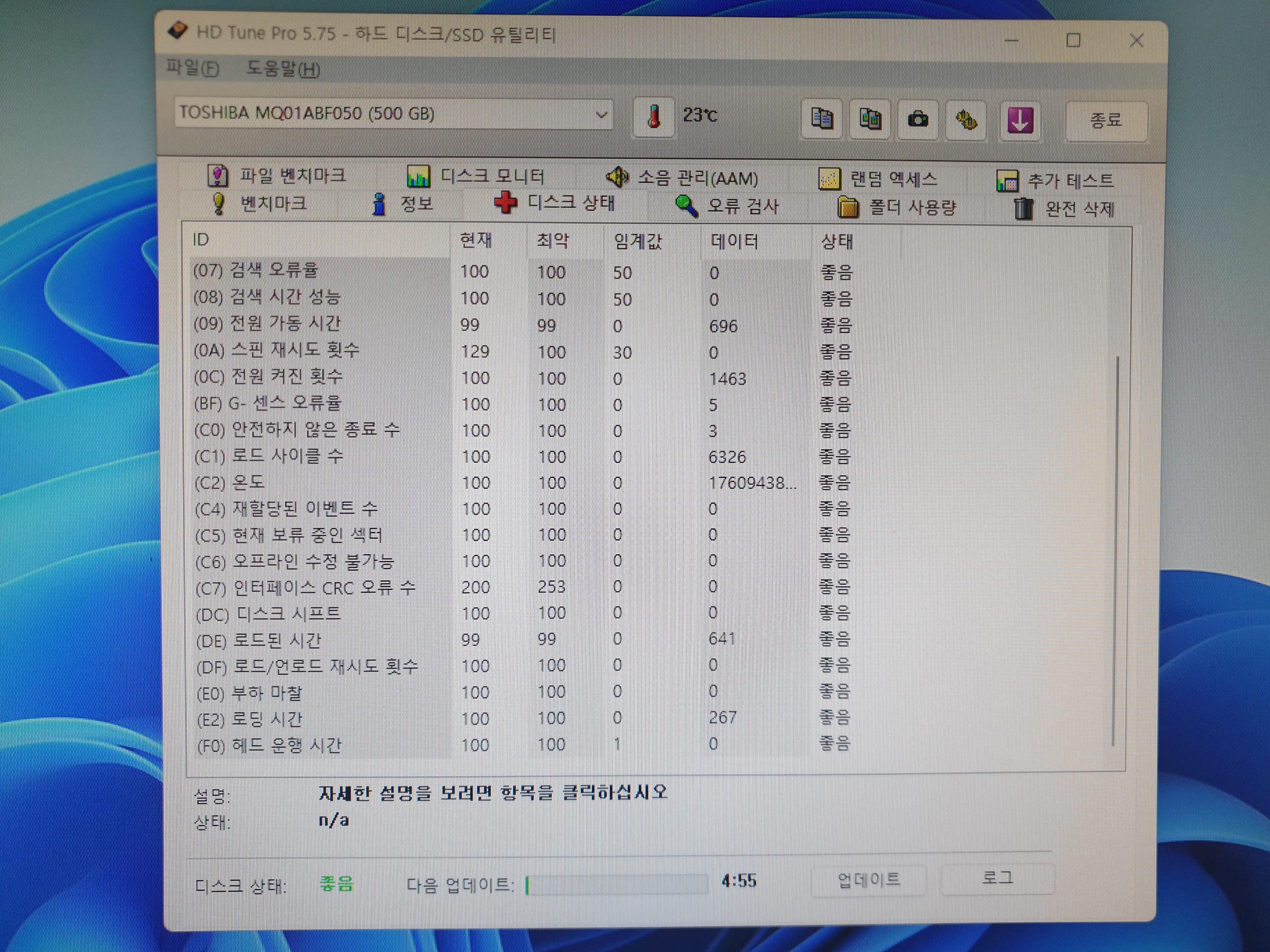1270x952 pixels.
Task: Click the data value 6326
Action: pyautogui.click(x=727, y=457)
